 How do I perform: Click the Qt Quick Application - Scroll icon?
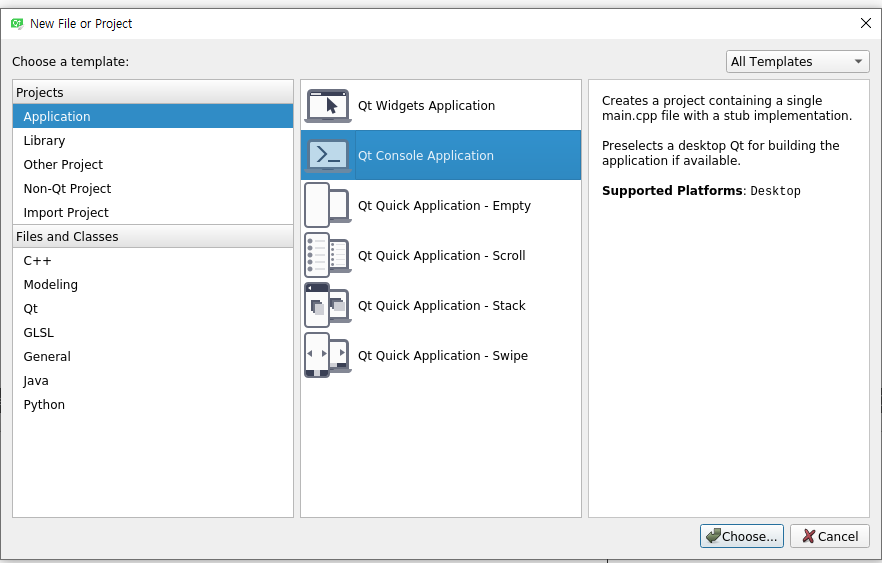(328, 255)
